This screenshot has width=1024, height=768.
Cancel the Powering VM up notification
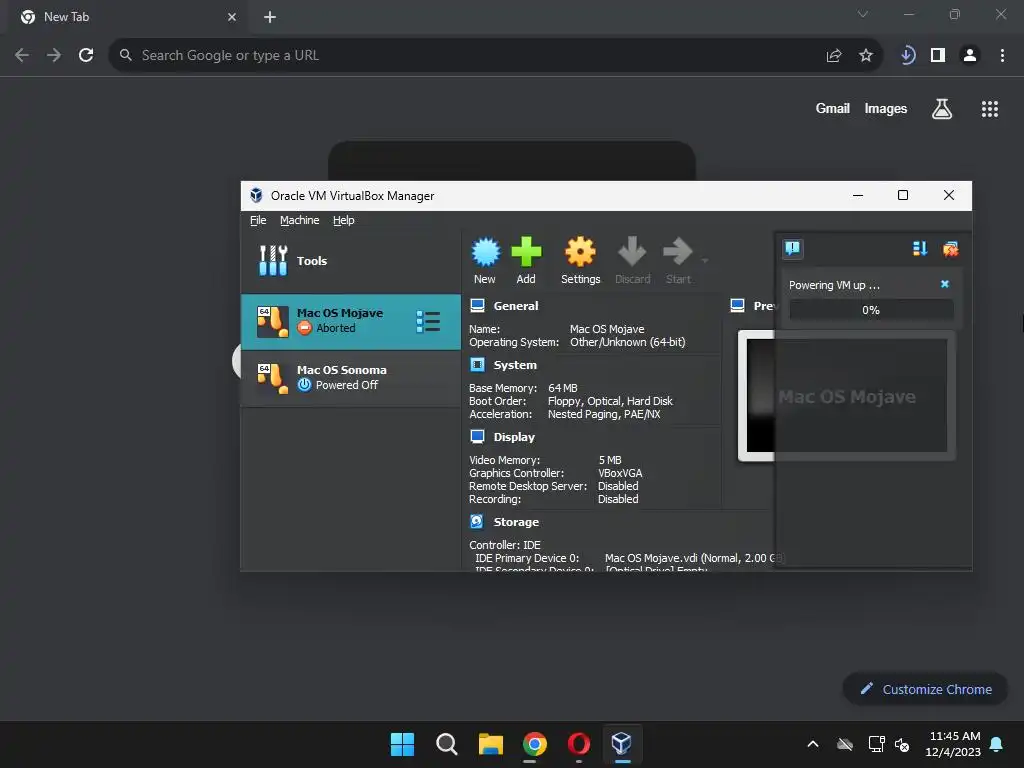[944, 284]
